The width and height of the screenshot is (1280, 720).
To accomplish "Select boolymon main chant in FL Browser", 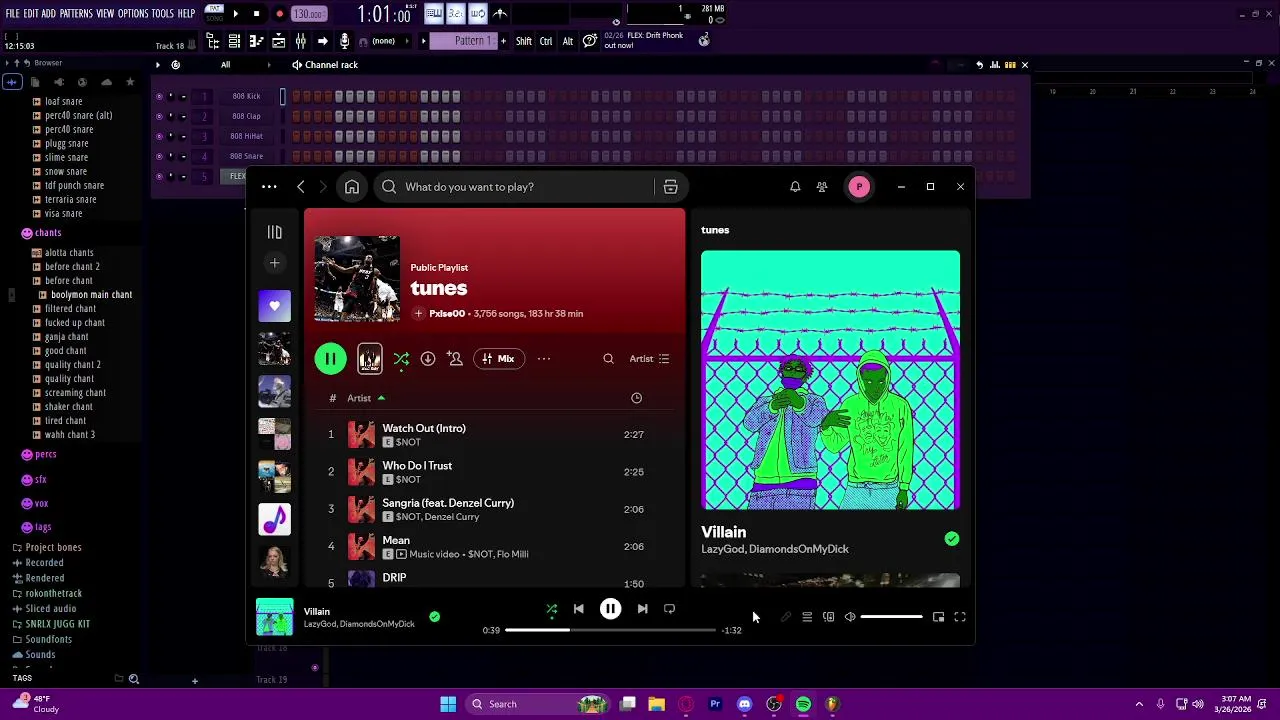I will click(x=91, y=295).
